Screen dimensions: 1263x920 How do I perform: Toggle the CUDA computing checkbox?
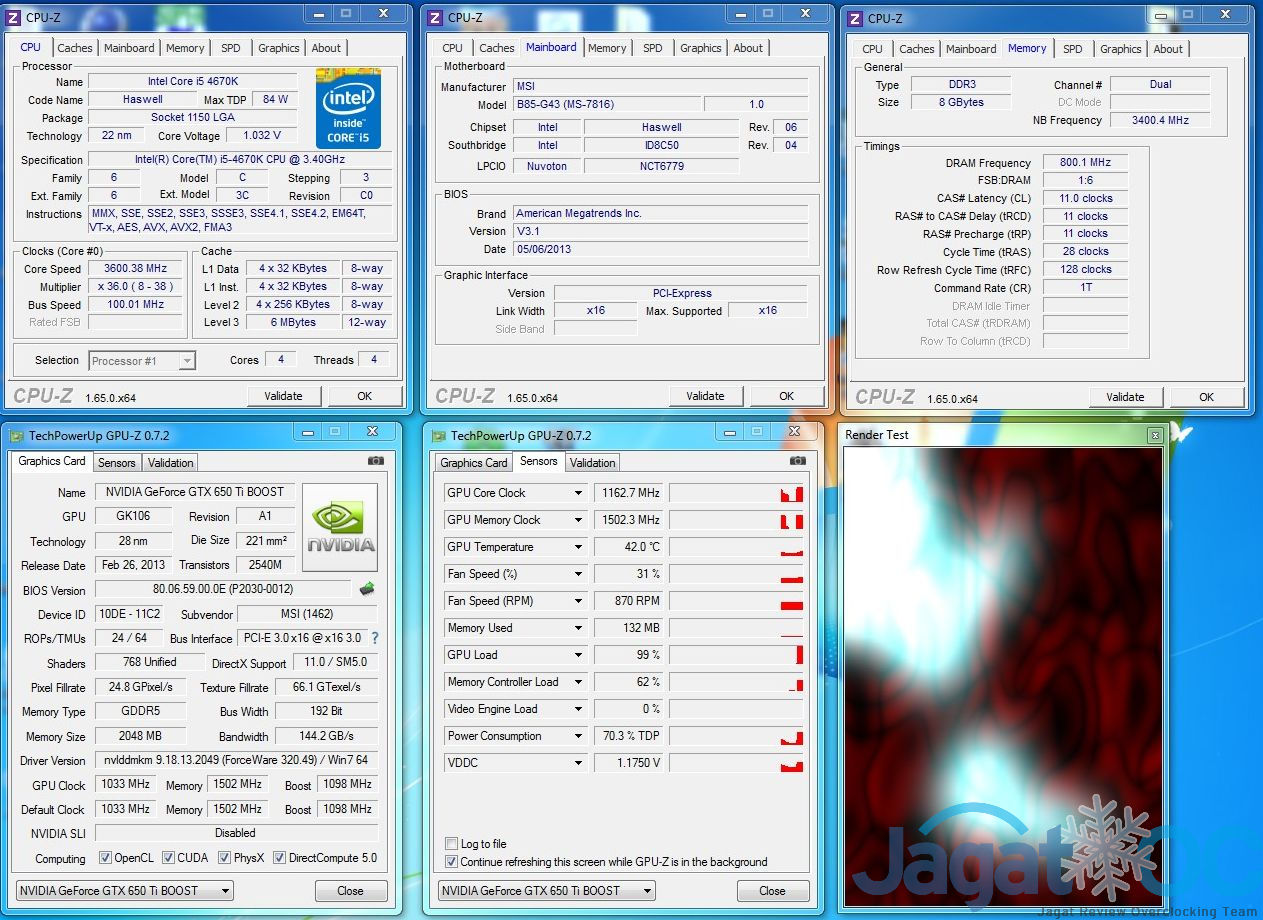coord(168,858)
